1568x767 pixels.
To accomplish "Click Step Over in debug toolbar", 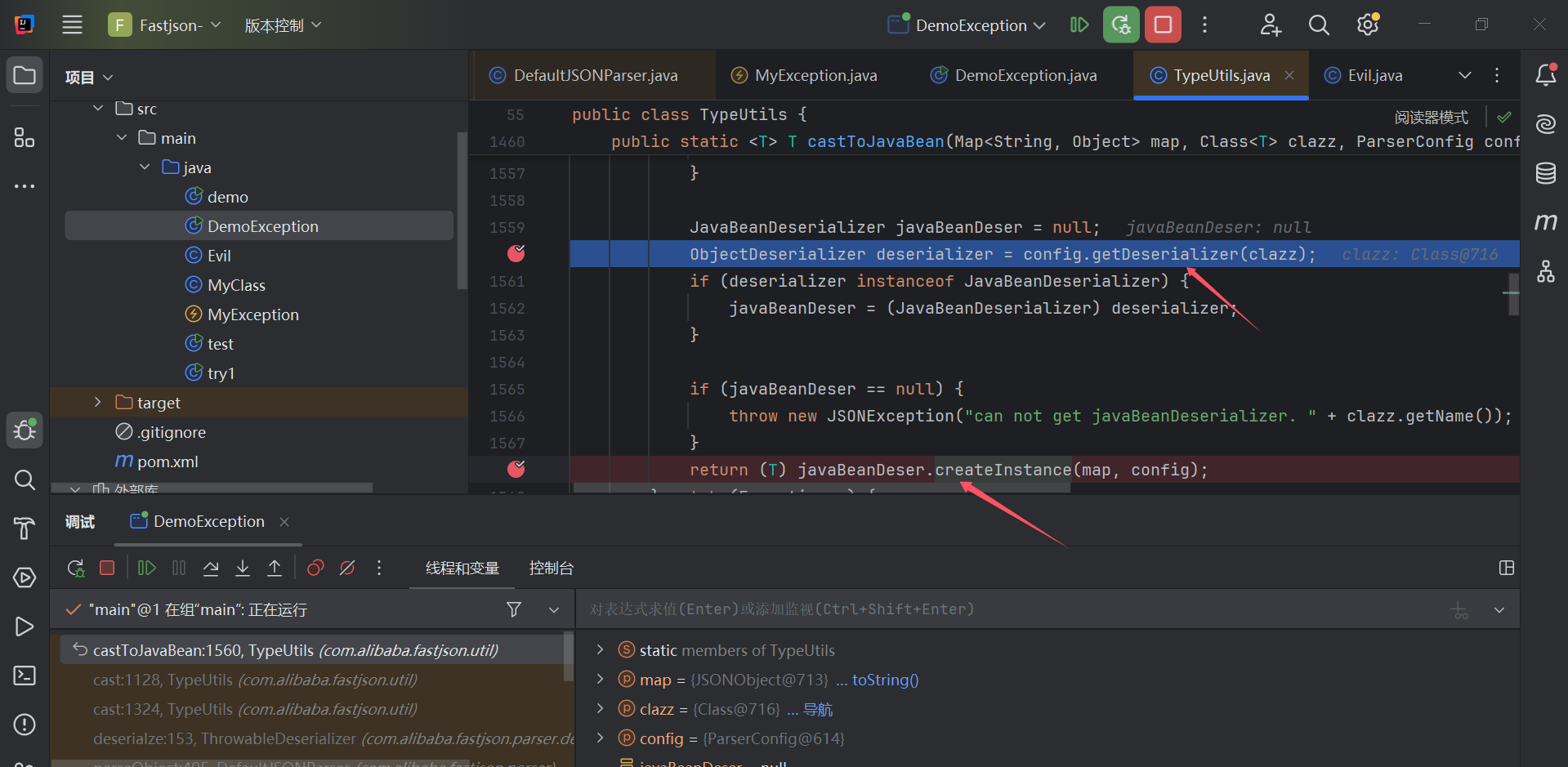I will pos(211,568).
